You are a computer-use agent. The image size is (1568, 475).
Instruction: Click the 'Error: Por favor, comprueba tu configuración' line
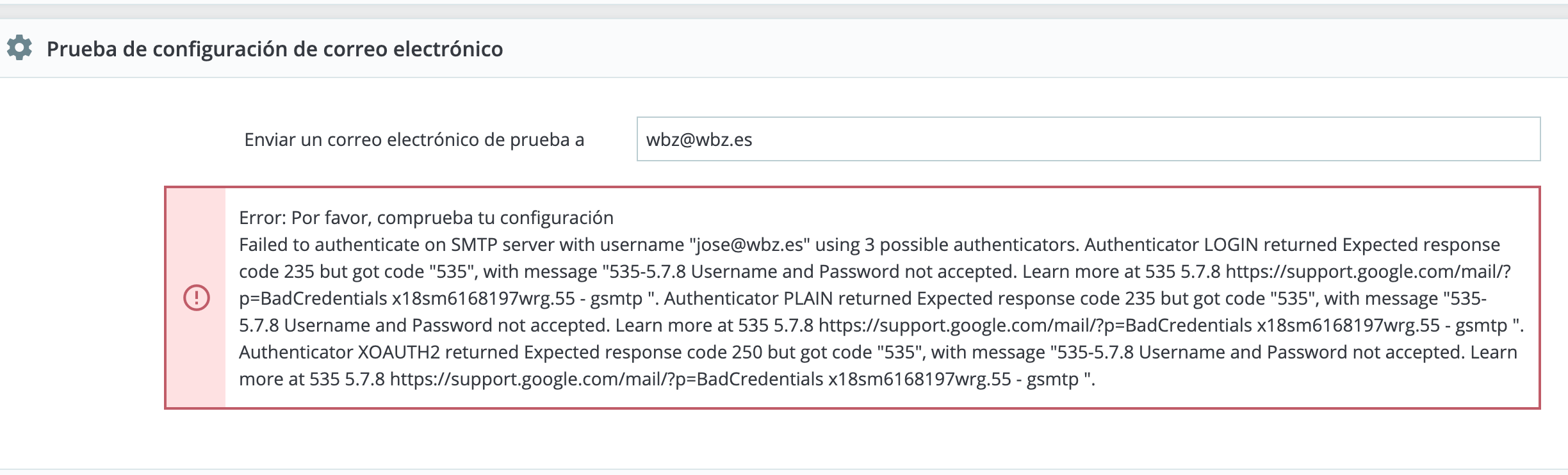426,218
